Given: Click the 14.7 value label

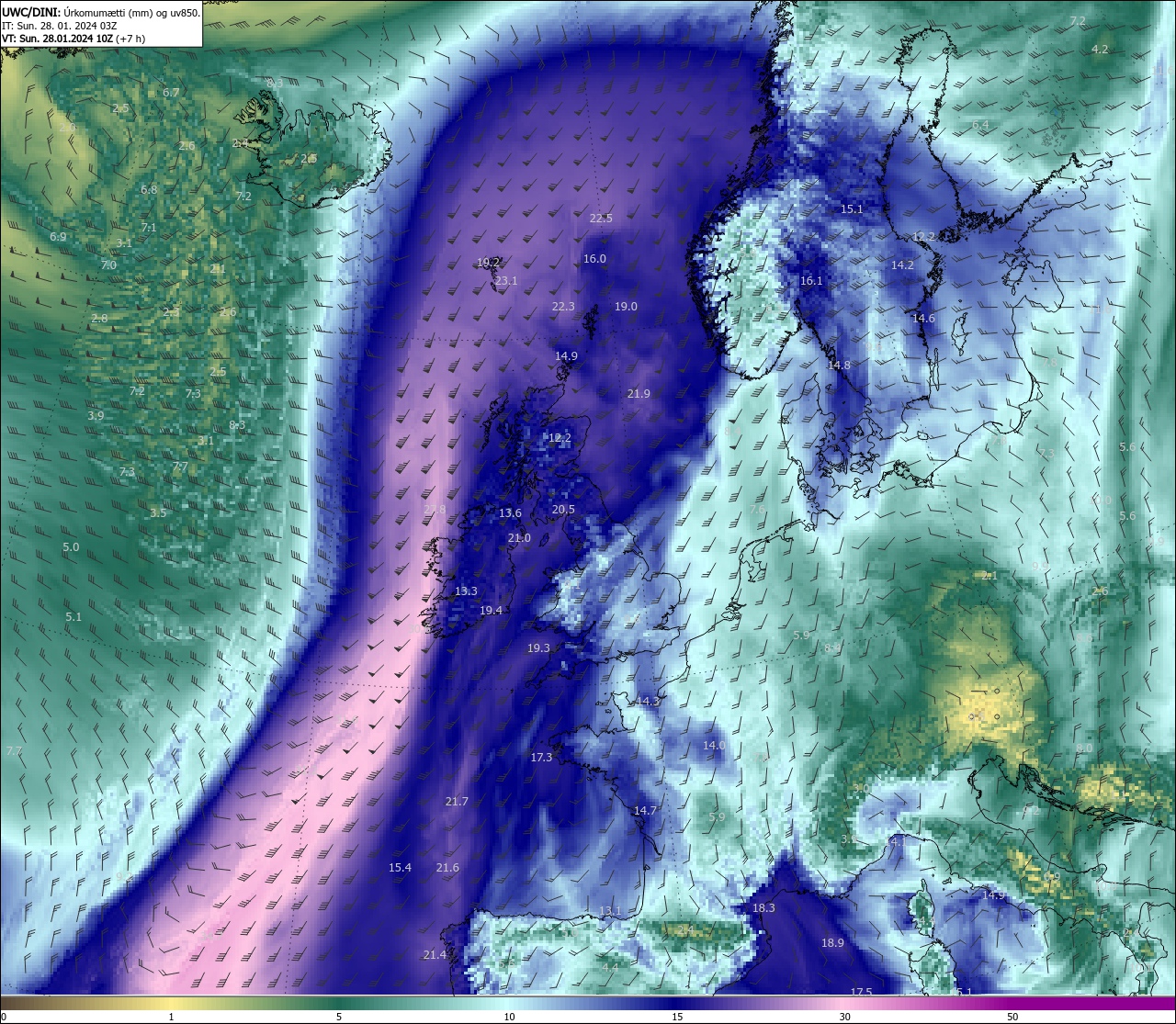Looking at the screenshot, I should (645, 811).
